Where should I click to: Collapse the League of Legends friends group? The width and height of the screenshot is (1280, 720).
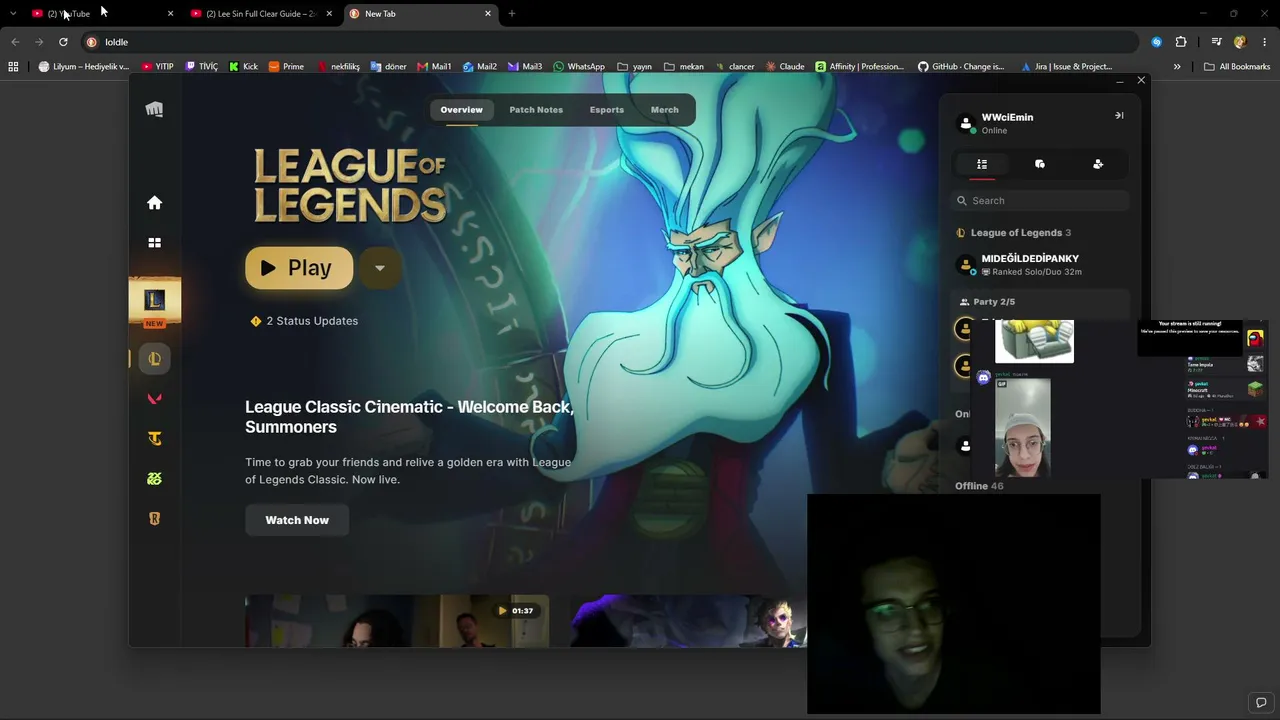click(x=1014, y=233)
